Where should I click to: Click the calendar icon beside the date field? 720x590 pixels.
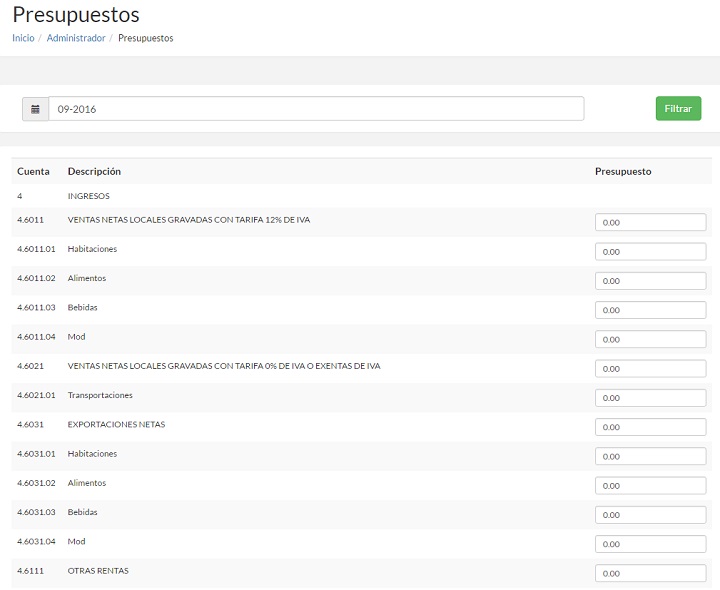point(35,109)
